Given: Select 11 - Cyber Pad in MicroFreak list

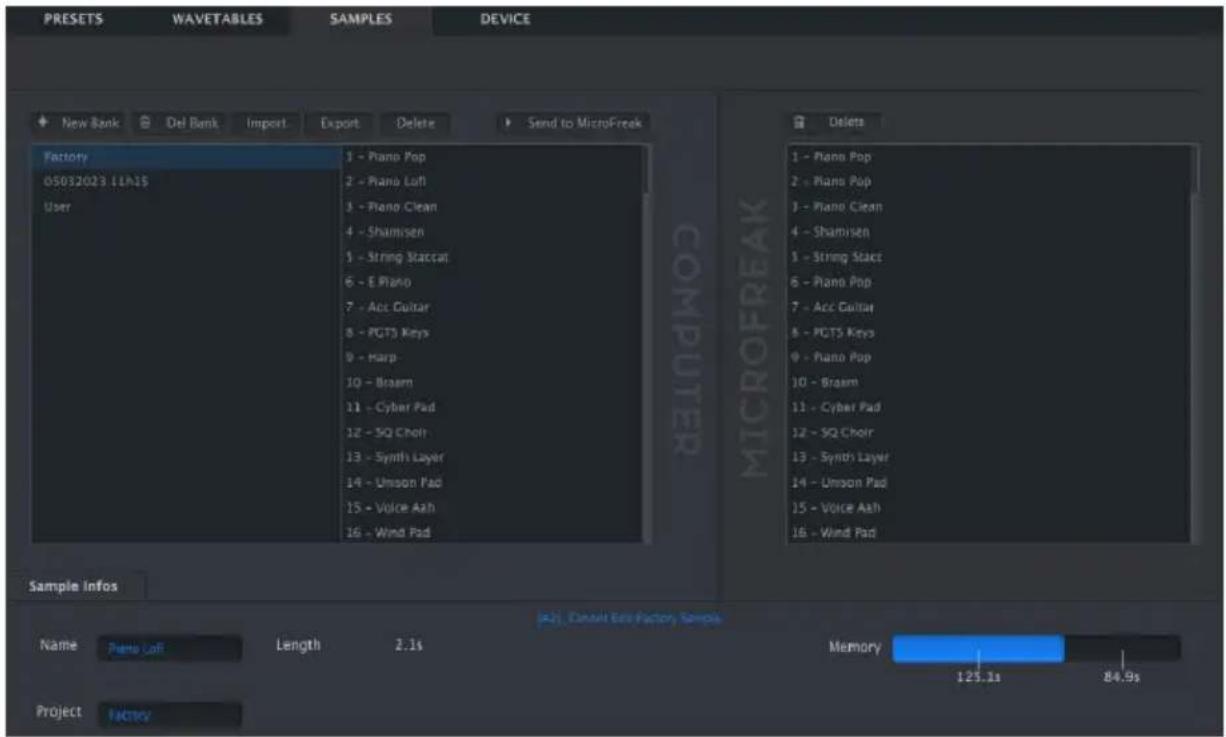Looking at the screenshot, I should tap(988, 407).
